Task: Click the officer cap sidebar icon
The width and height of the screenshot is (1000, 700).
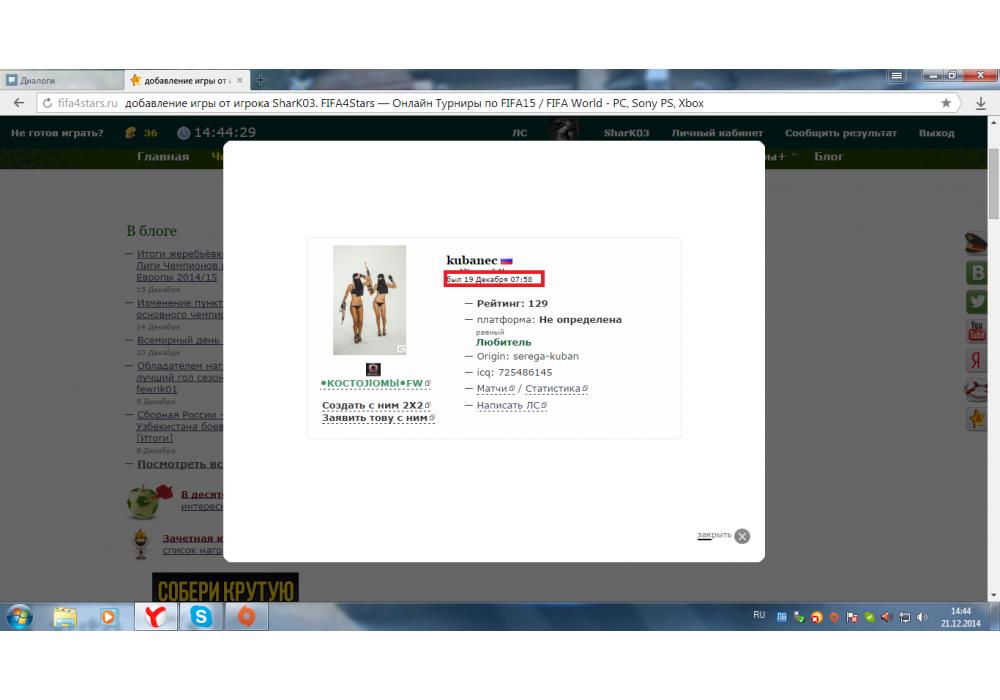Action: click(x=976, y=243)
